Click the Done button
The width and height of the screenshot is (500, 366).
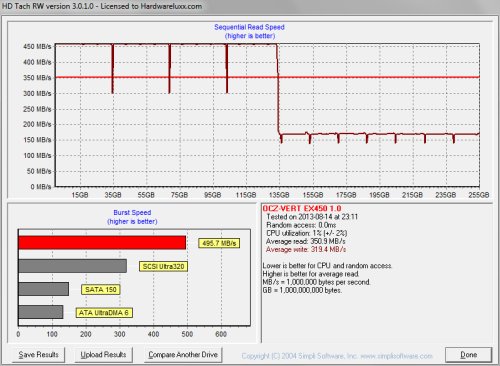click(x=468, y=355)
